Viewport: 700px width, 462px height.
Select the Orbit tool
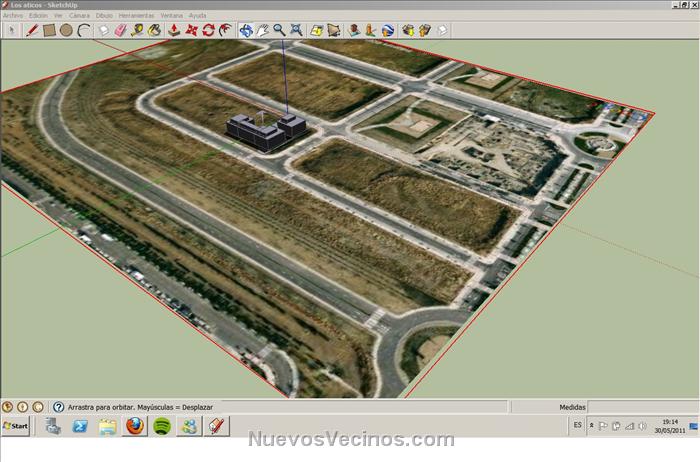pos(246,30)
